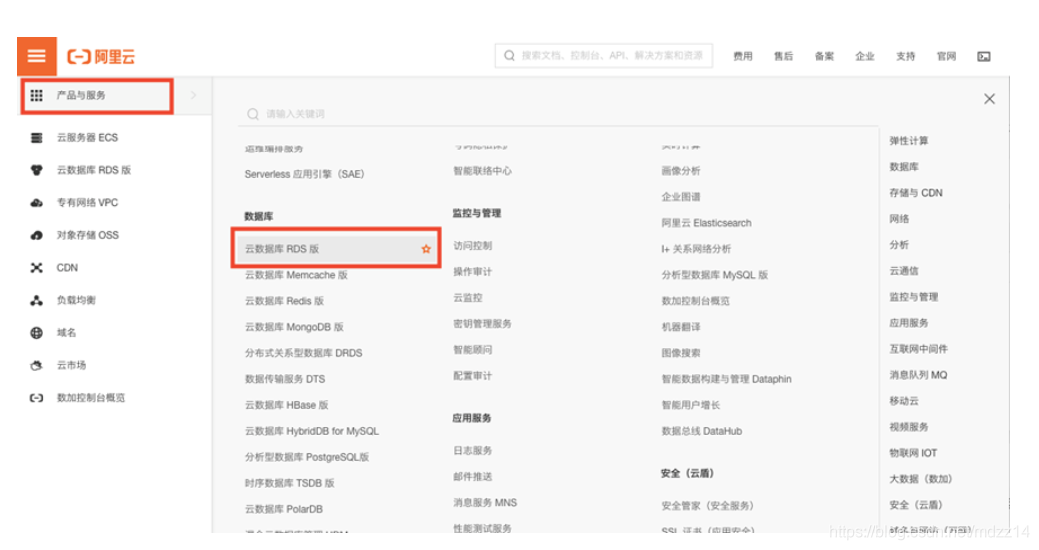
Task: Open 日志服务 under 应用服务
Action: (x=472, y=451)
